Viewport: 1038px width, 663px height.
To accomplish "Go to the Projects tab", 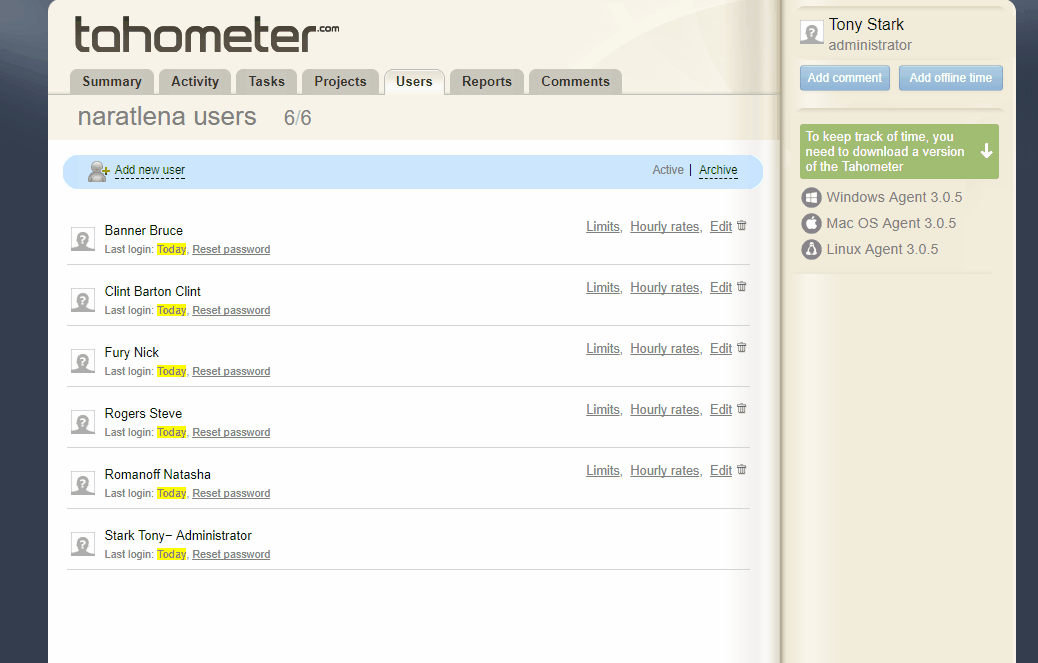I will click(x=340, y=81).
